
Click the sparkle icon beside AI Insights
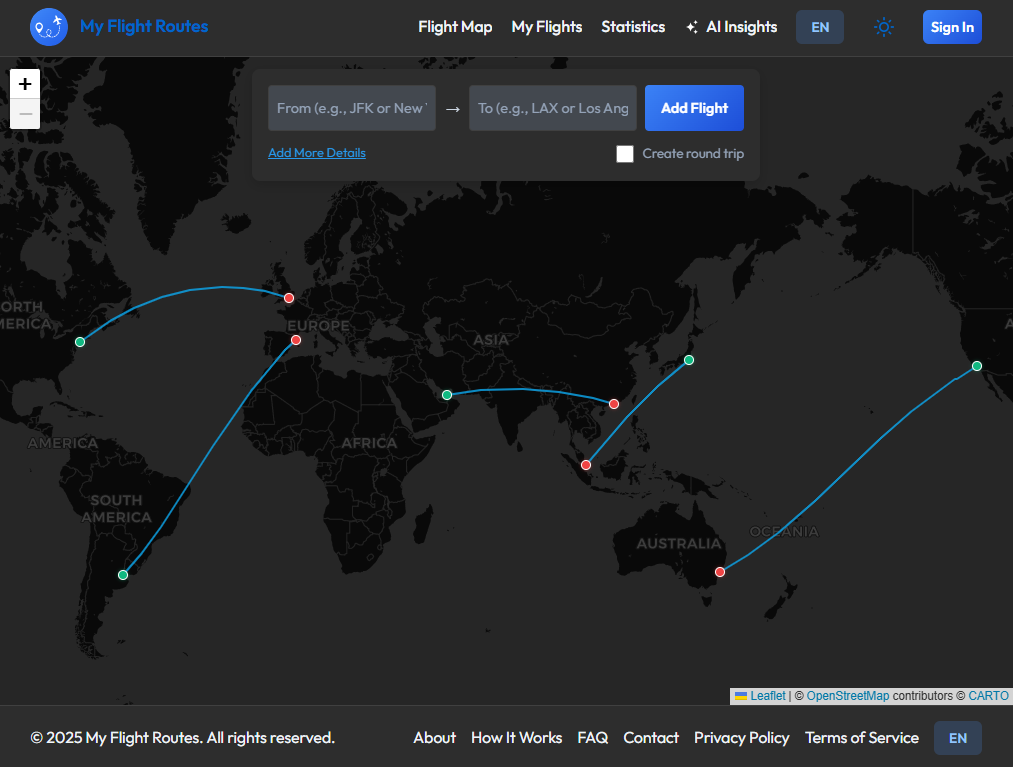691,26
